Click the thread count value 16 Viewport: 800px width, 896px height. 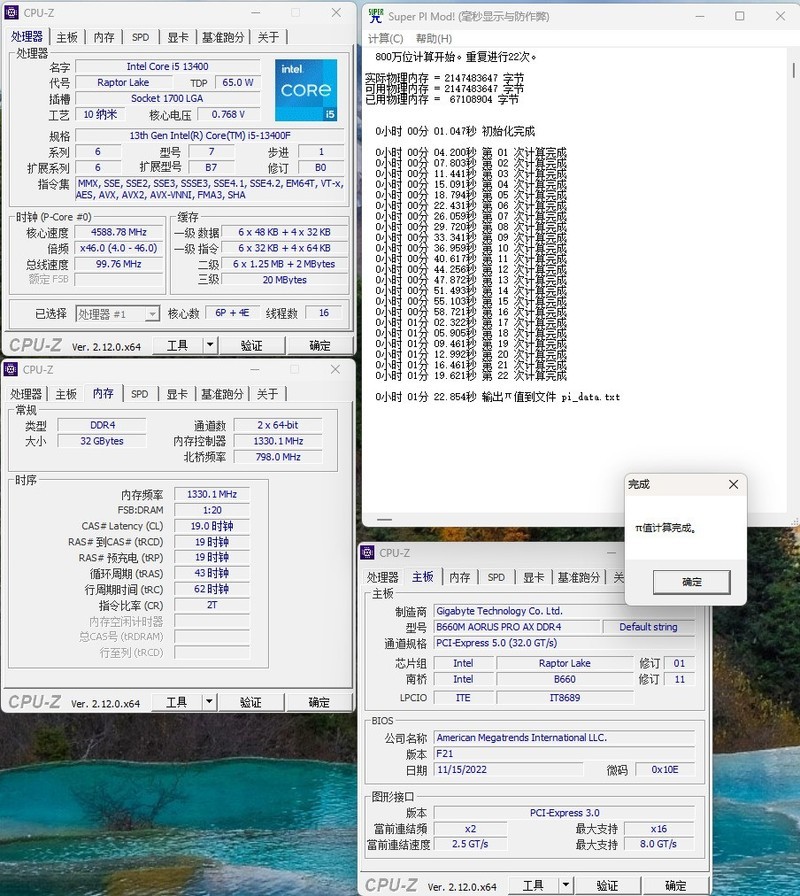point(324,313)
